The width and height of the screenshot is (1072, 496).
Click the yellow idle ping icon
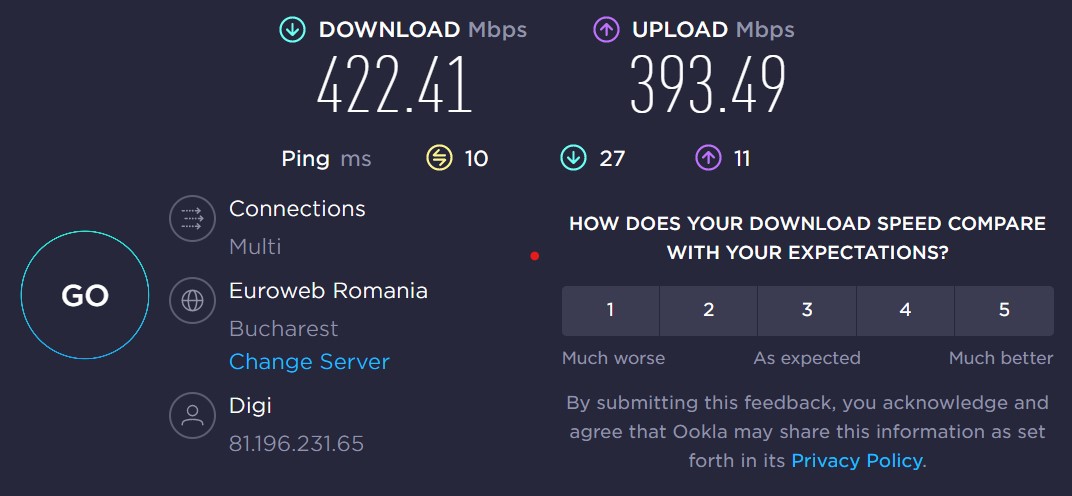click(x=440, y=158)
